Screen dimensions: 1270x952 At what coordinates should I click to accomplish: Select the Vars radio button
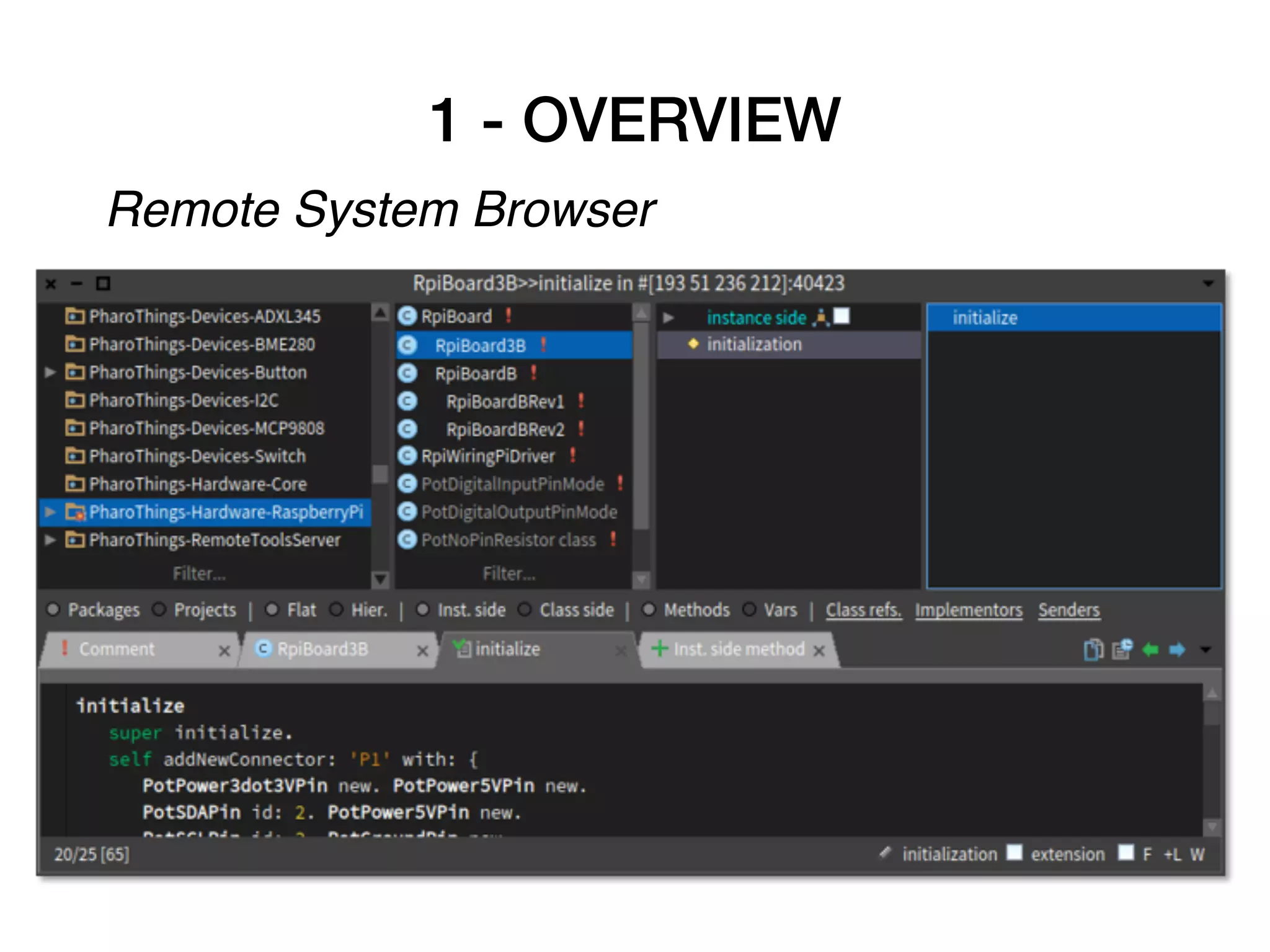click(x=749, y=610)
